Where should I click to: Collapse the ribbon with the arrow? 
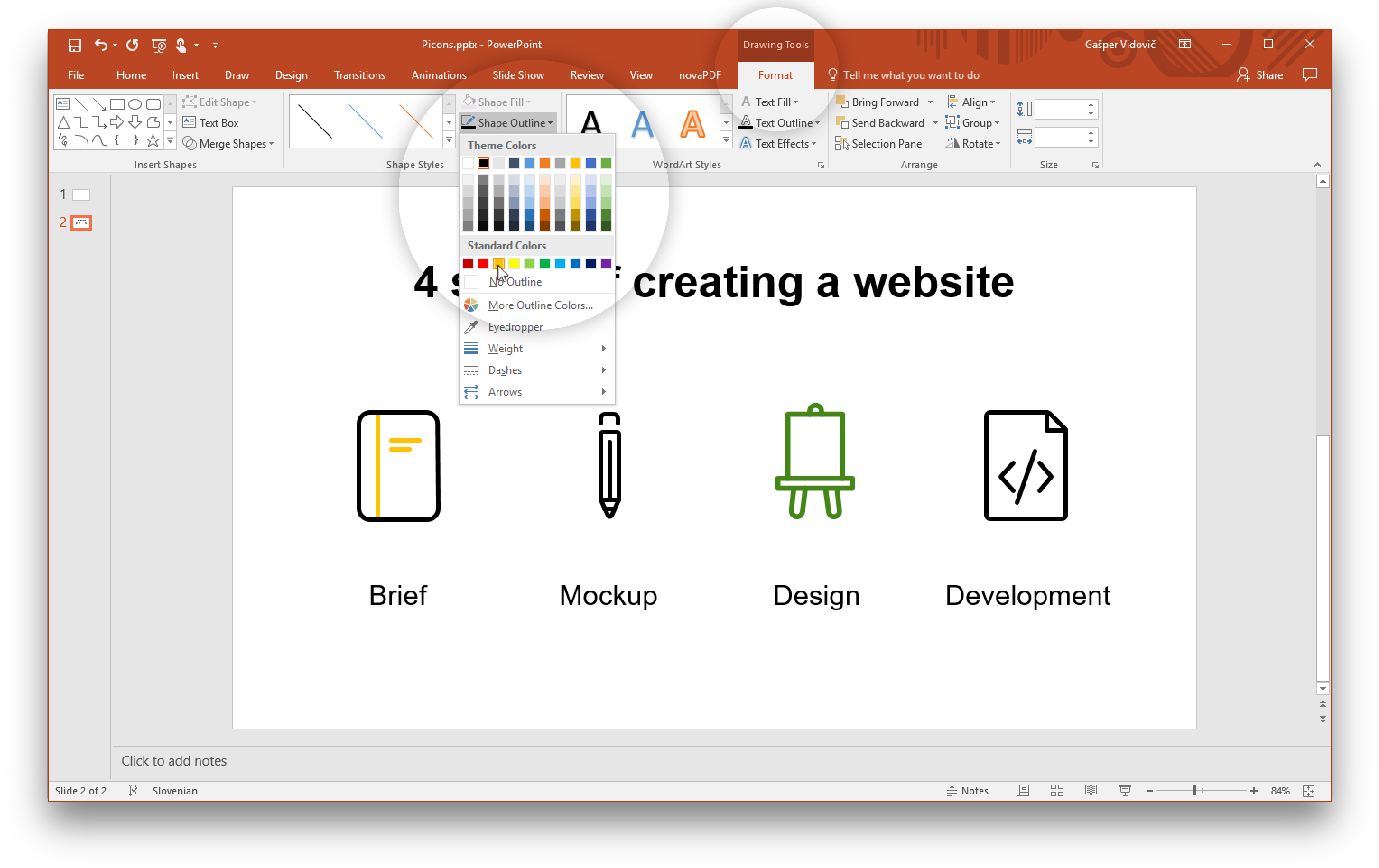tap(1317, 165)
